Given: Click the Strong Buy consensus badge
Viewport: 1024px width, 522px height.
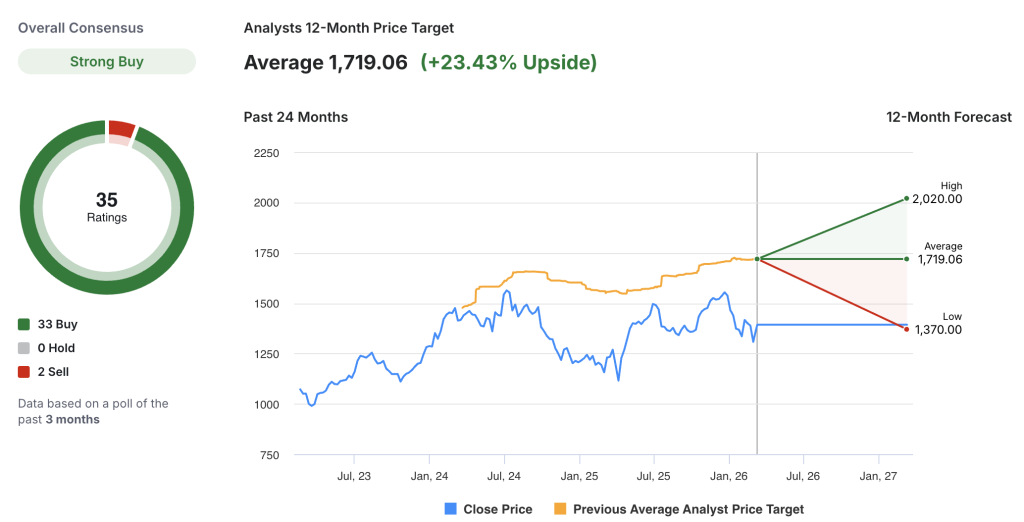Looking at the screenshot, I should [x=107, y=62].
